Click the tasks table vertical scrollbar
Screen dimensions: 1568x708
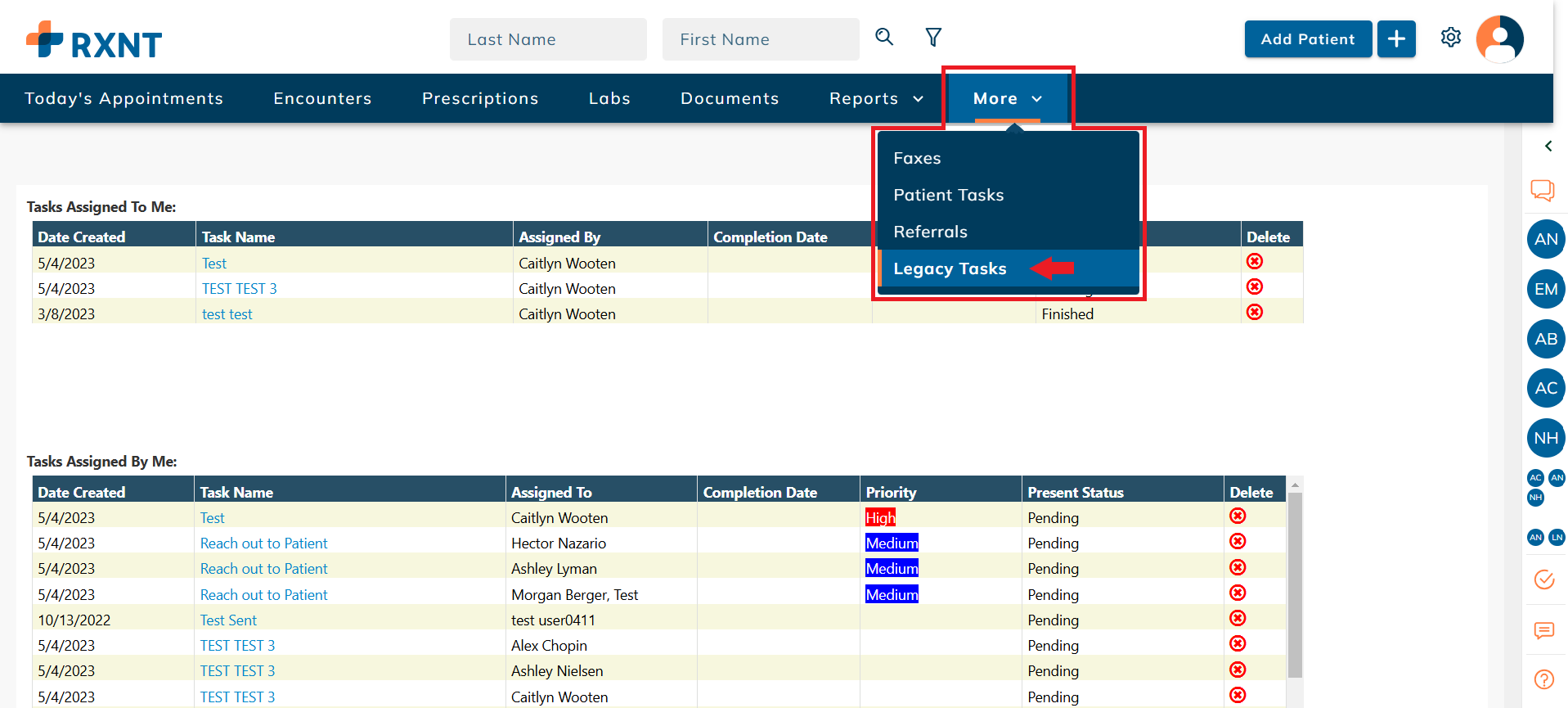[x=1295, y=584]
